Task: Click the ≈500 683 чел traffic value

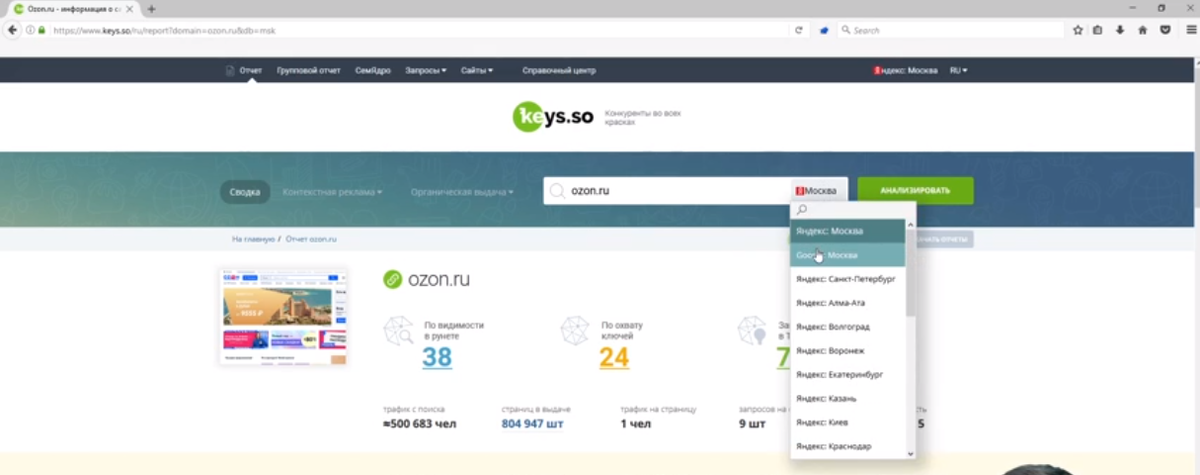Action: pos(417,424)
